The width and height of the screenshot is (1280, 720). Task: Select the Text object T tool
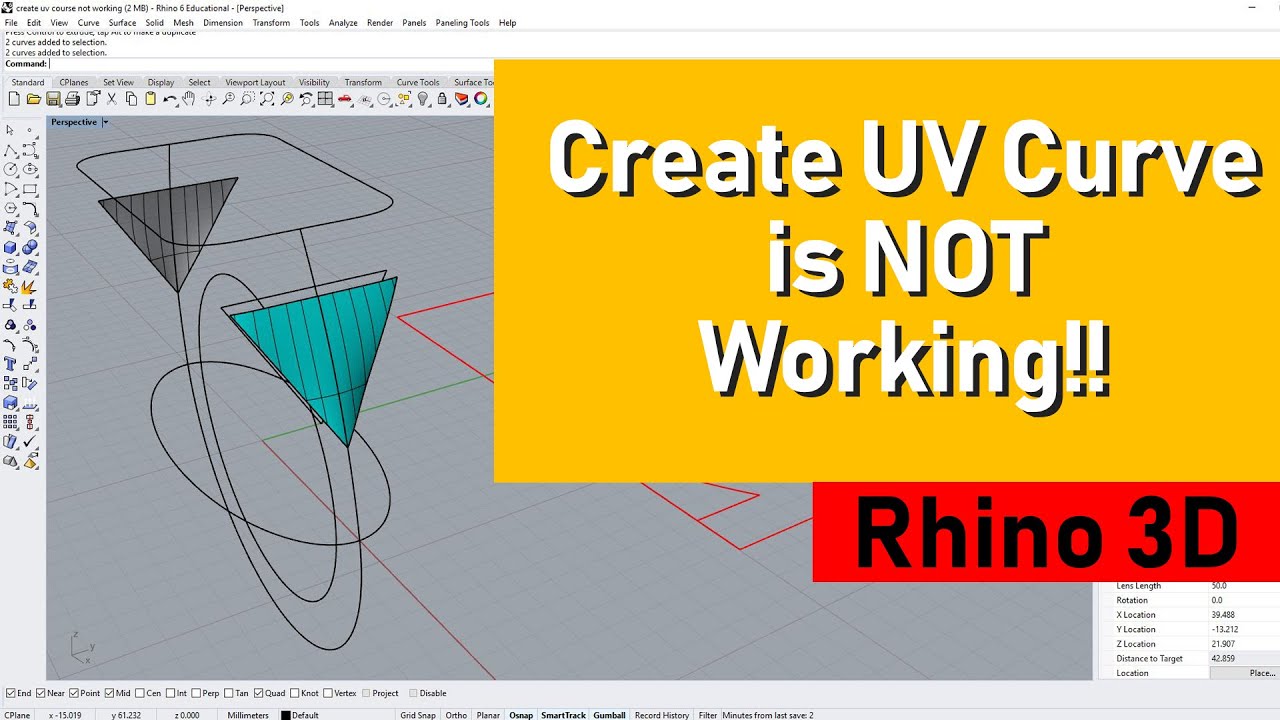pos(10,364)
